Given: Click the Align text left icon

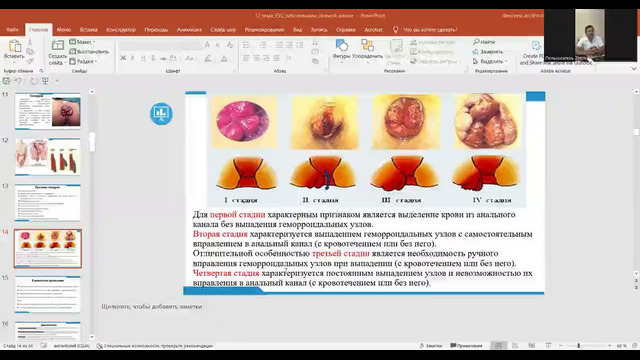Looking at the screenshot, I should pyautogui.click(x=246, y=58).
